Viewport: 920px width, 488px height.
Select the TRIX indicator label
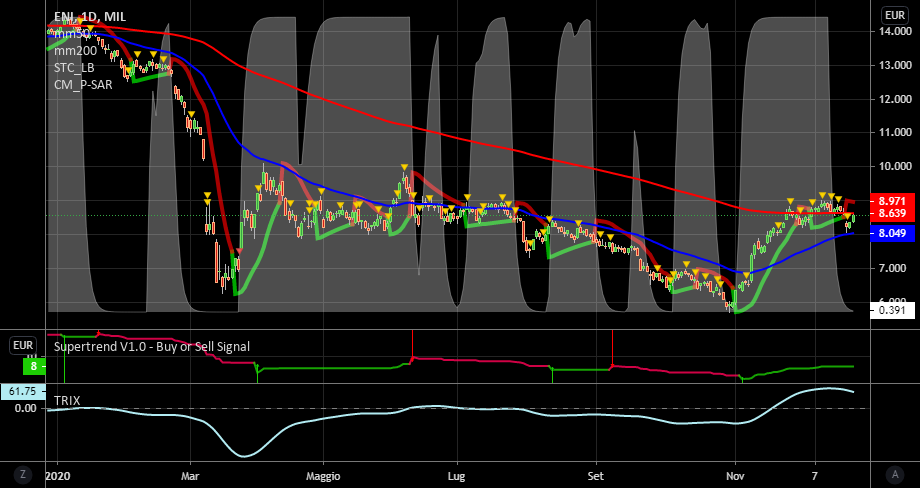click(x=68, y=401)
